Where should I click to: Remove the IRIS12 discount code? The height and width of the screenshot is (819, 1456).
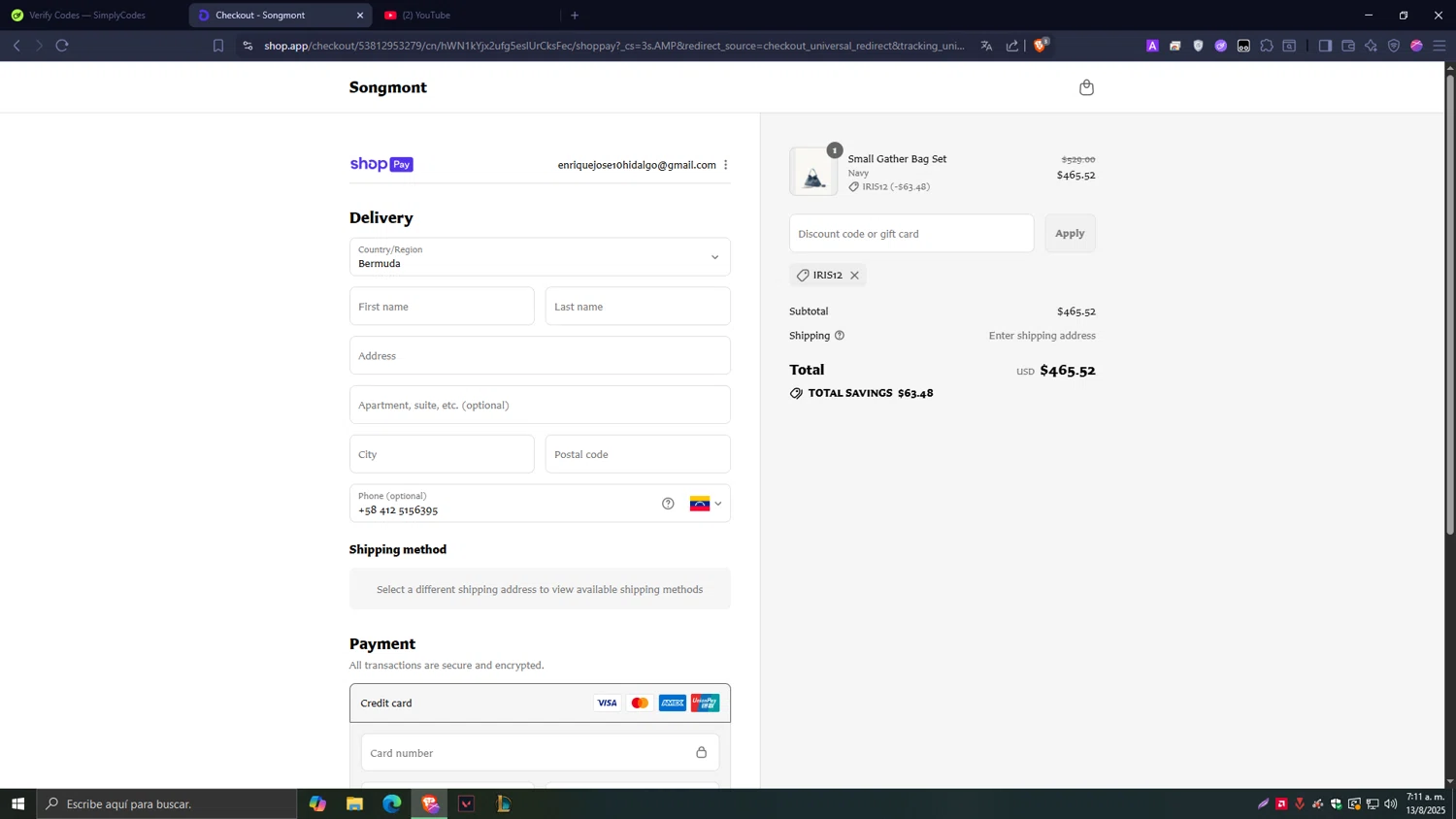click(854, 276)
